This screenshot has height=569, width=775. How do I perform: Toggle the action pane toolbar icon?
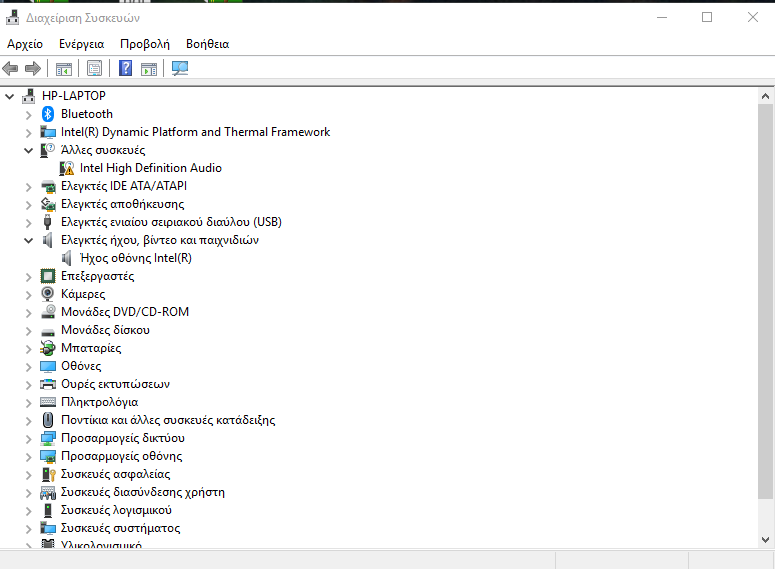149,69
